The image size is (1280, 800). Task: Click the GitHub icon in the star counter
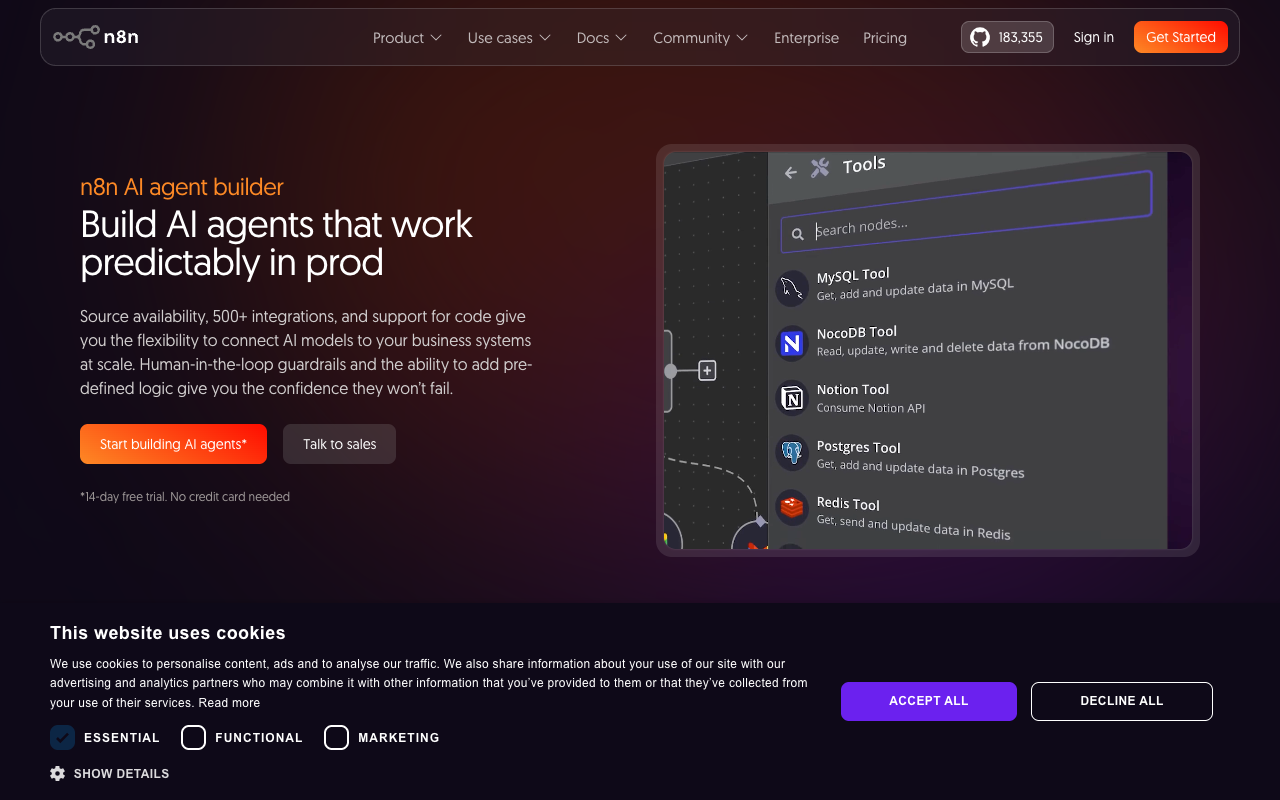point(979,36)
